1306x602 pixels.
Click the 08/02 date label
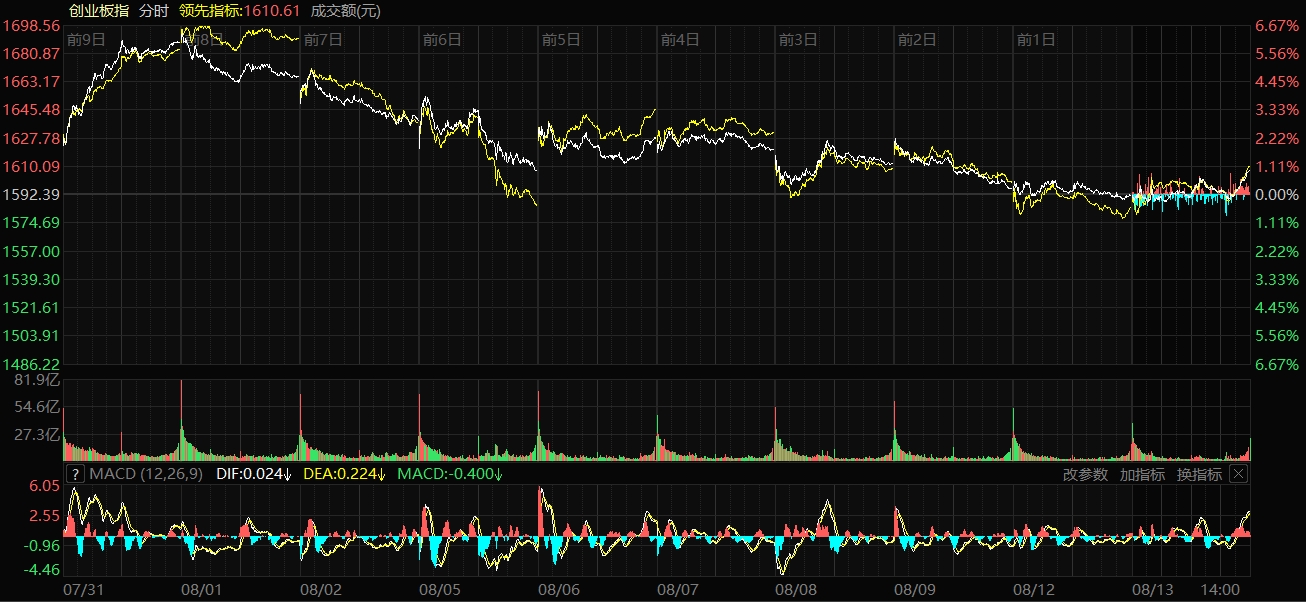(x=323, y=592)
